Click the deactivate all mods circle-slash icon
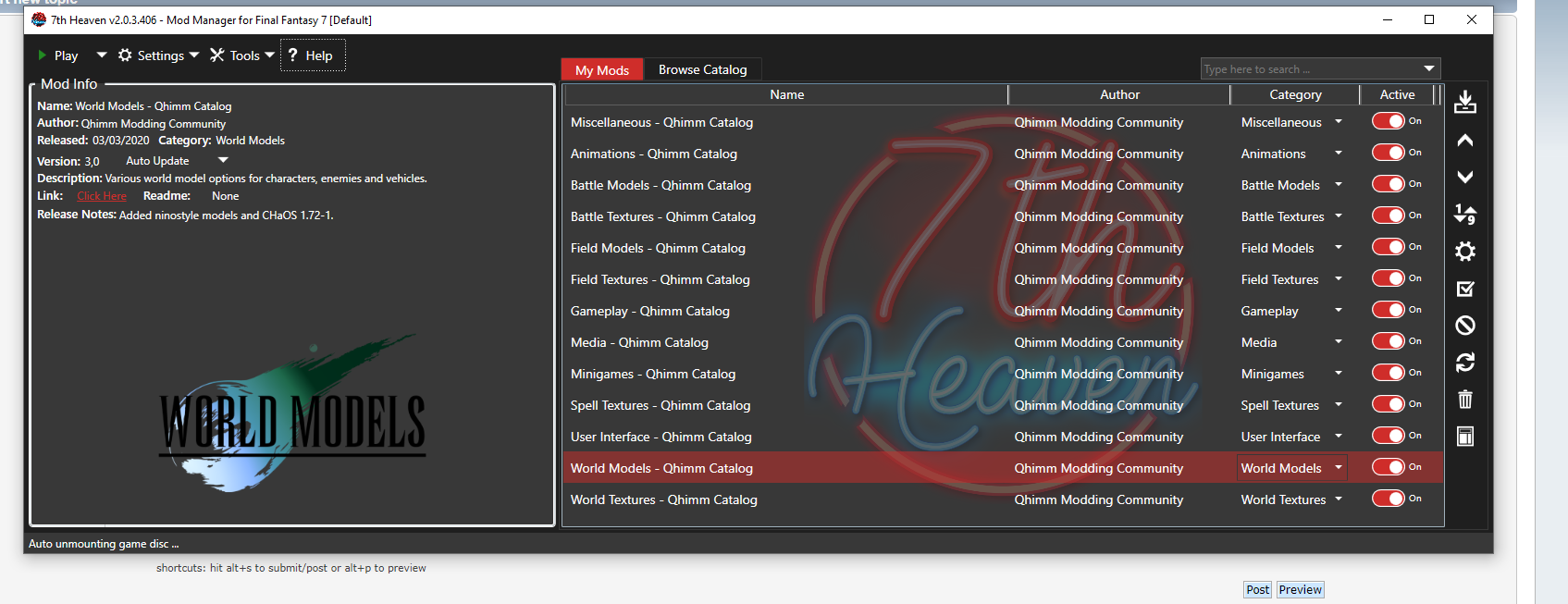The height and width of the screenshot is (604, 1568). [1465, 326]
